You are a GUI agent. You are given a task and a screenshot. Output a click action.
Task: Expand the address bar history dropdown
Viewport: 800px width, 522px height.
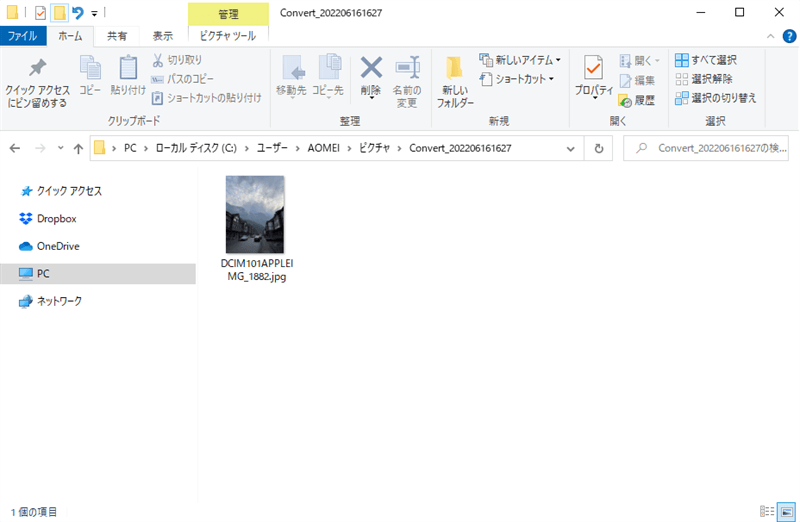click(x=573, y=149)
